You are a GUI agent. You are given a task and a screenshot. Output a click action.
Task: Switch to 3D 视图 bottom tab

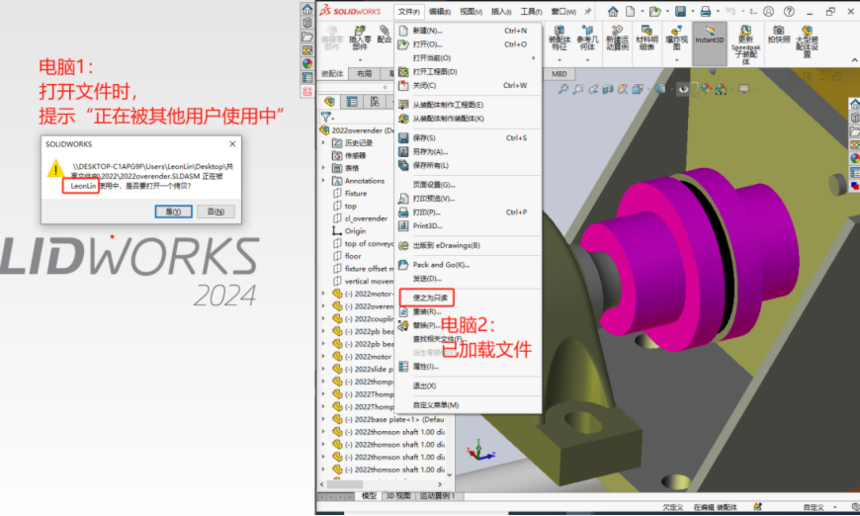pyautogui.click(x=398, y=496)
